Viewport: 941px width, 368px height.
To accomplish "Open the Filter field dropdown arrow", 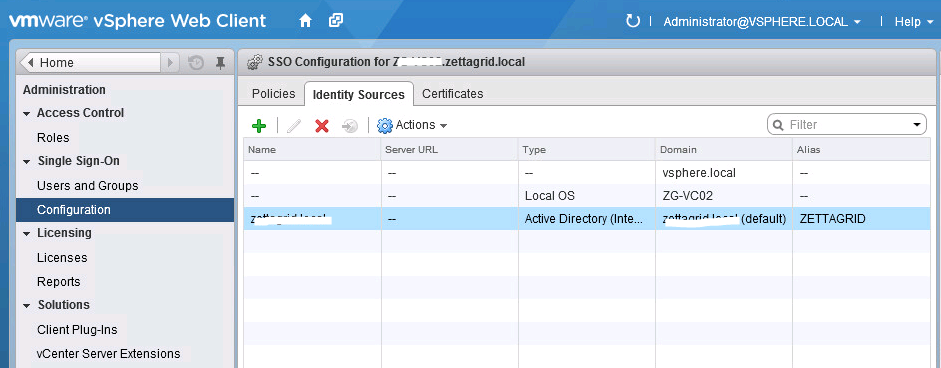I will click(916, 125).
